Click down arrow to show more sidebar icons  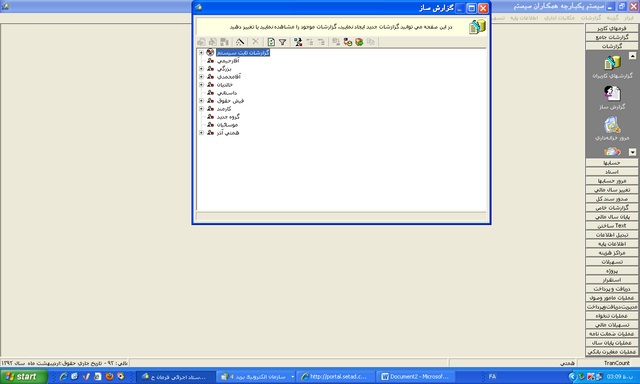coord(632,152)
